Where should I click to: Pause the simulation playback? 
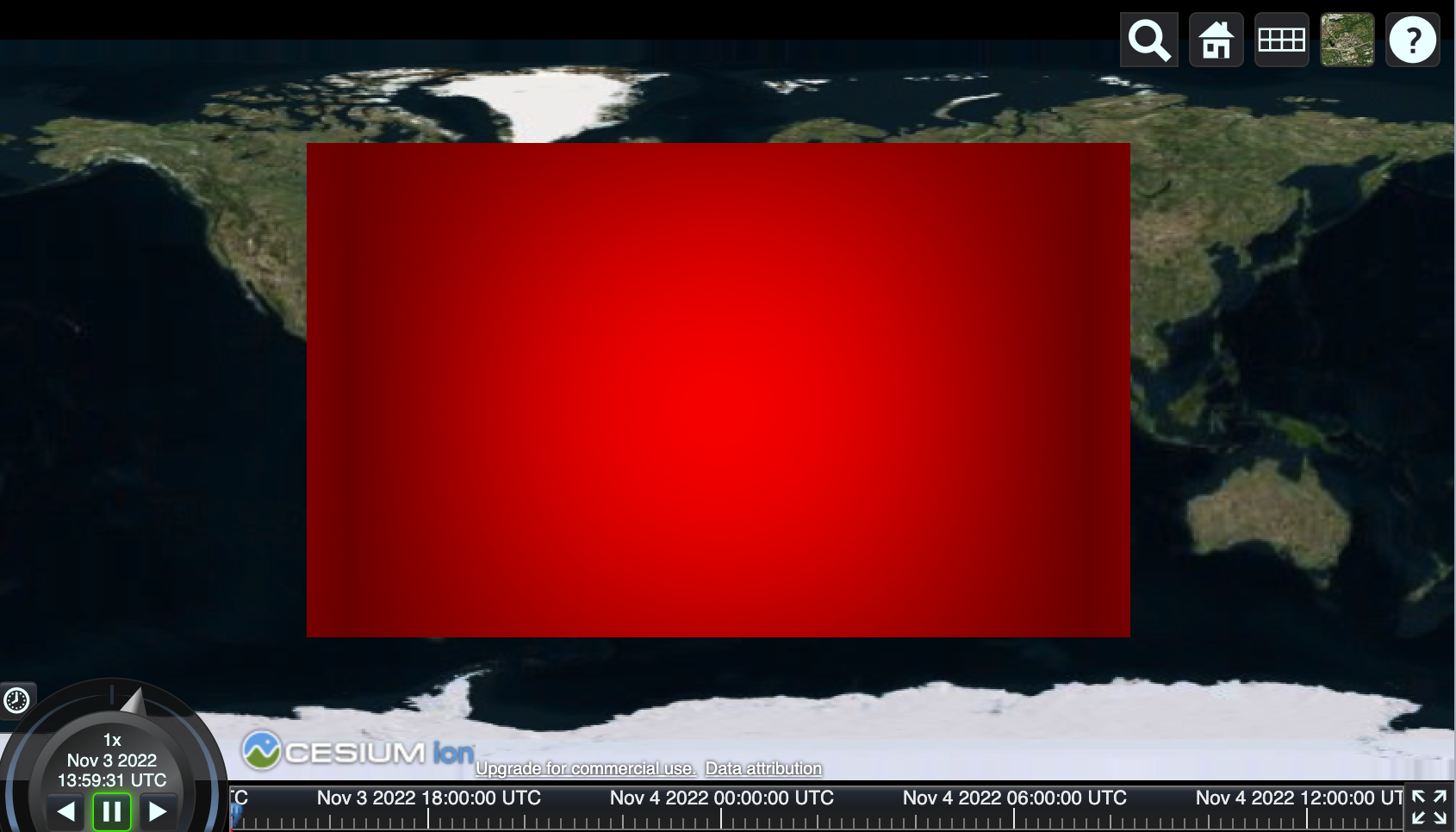110,810
